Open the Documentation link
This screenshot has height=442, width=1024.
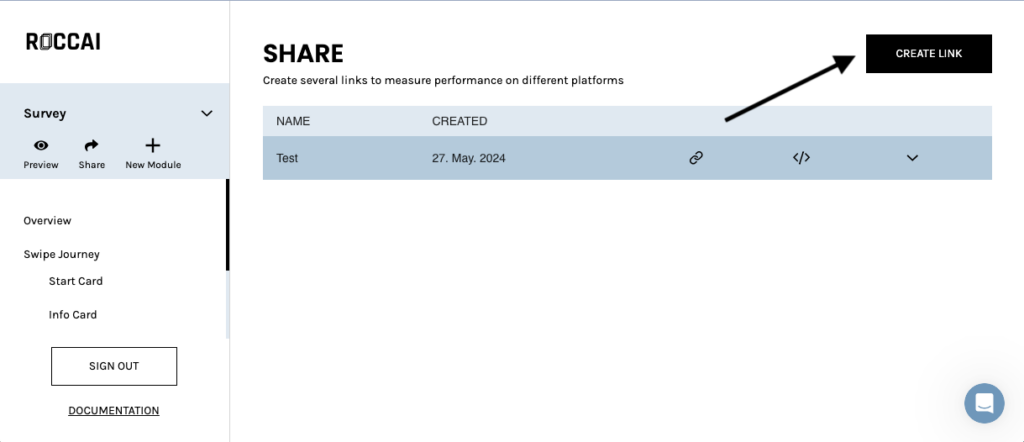point(114,411)
